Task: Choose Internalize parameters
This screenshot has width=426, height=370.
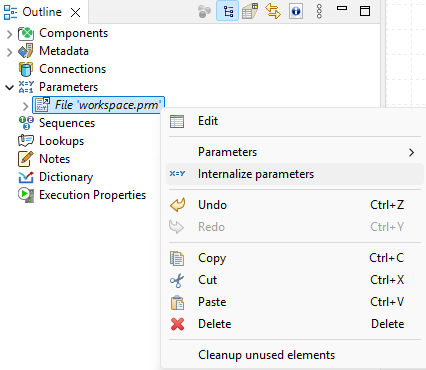Action: (295, 174)
